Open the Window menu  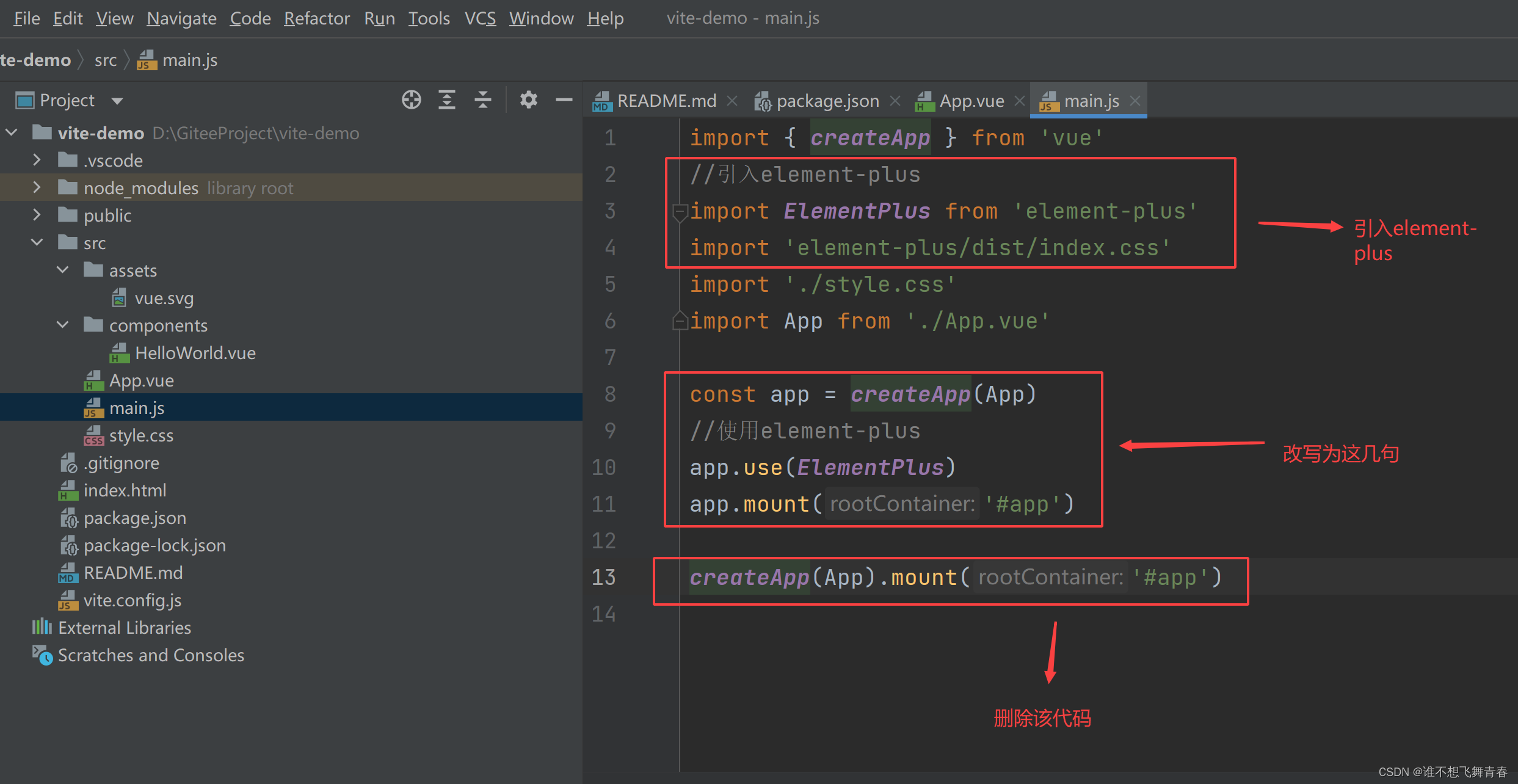pos(541,18)
